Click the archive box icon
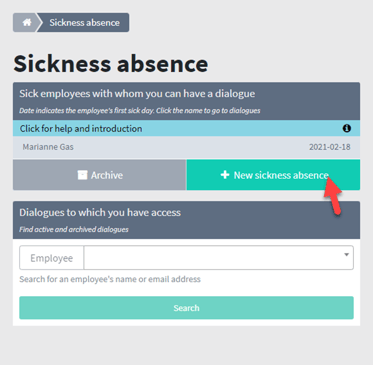Image resolution: width=373 pixels, height=365 pixels. [82, 175]
